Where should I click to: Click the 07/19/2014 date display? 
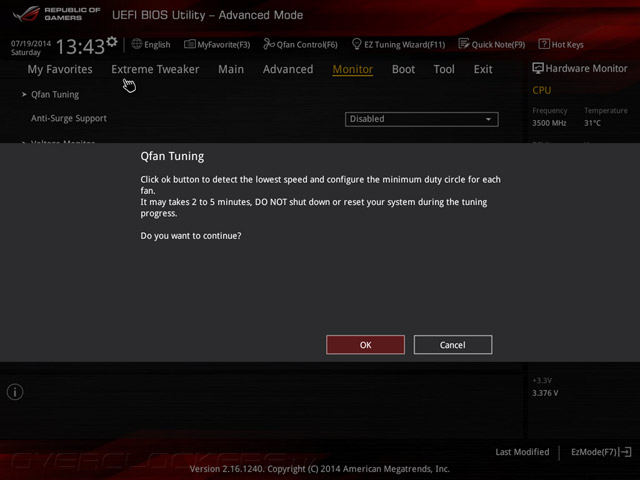pyautogui.click(x=31, y=43)
